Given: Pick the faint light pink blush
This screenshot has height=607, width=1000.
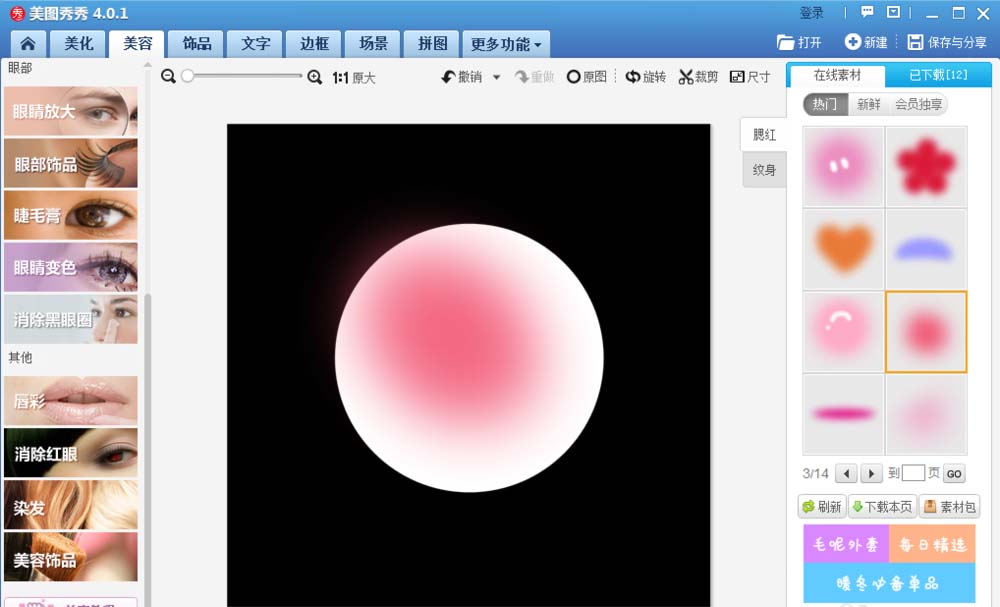Looking at the screenshot, I should click(926, 414).
